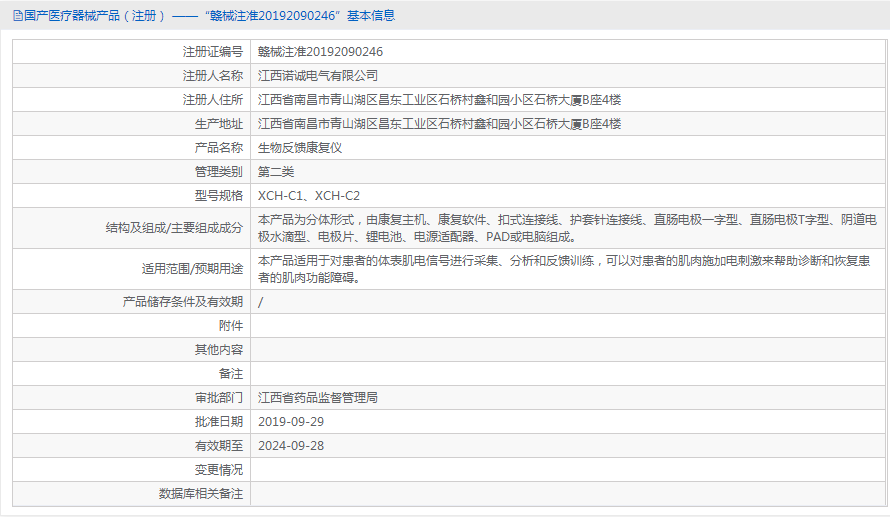Click the 变更情况 row label
This screenshot has height=517, width=890.
click(x=218, y=469)
